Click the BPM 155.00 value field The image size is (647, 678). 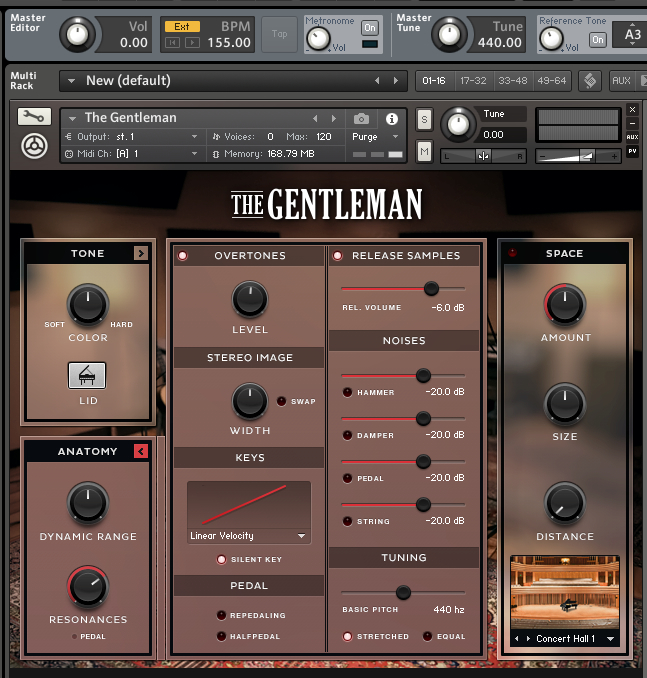(229, 43)
